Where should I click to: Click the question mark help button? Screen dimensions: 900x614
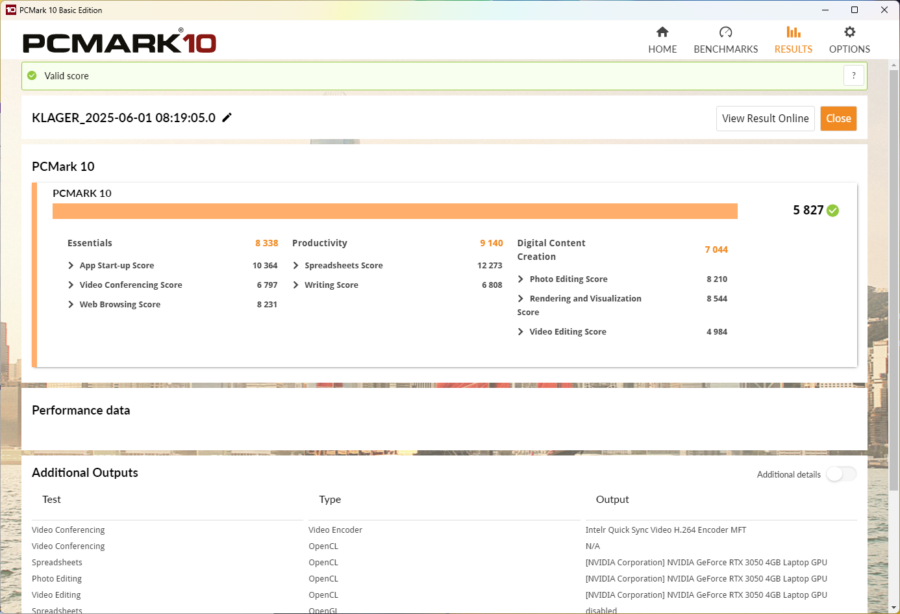coord(854,76)
